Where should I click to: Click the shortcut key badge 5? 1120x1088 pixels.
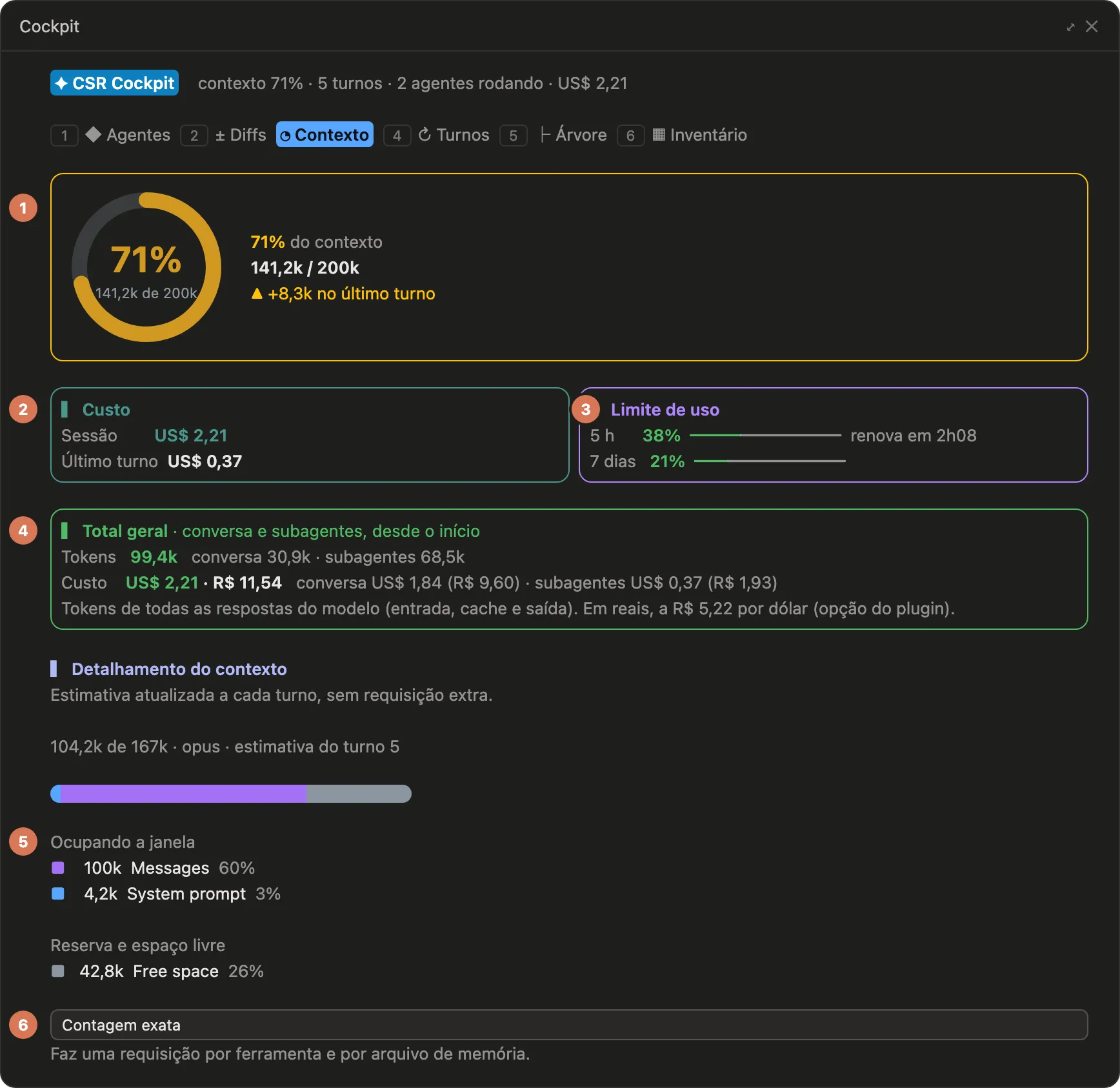(x=514, y=136)
